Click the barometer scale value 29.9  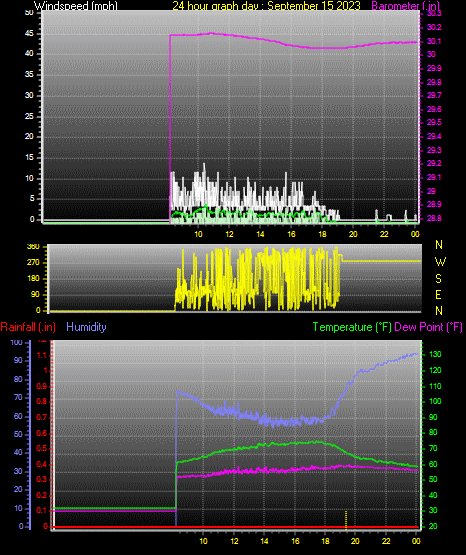click(x=434, y=68)
